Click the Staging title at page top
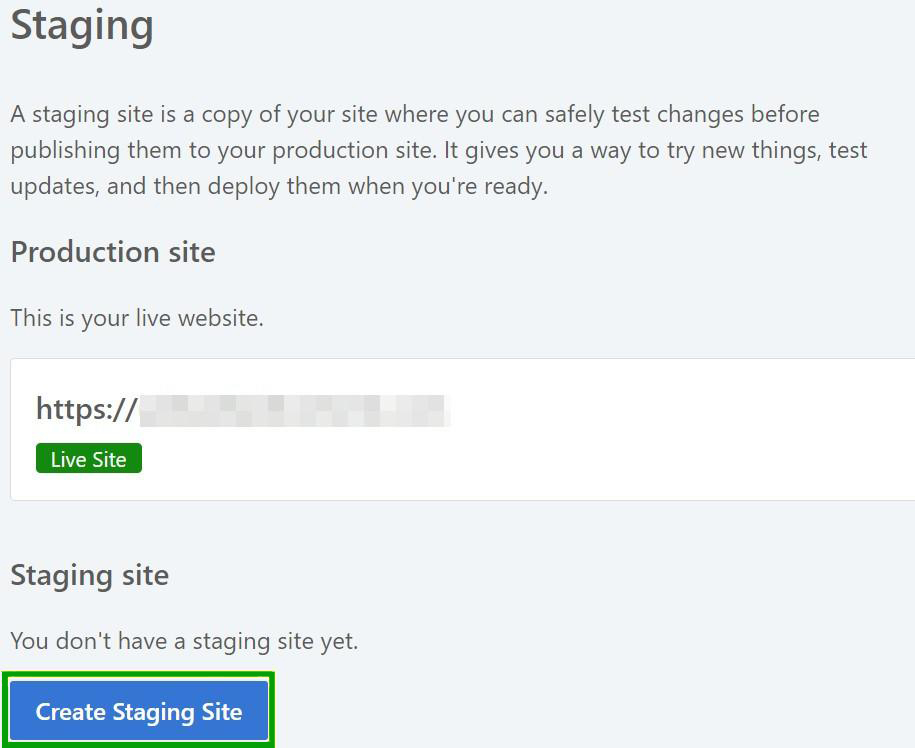The width and height of the screenshot is (915, 748). tap(81, 26)
